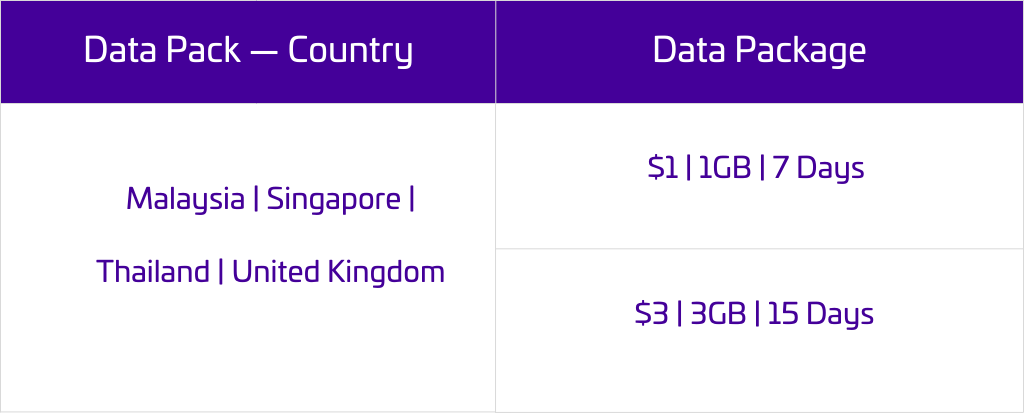This screenshot has height=413, width=1024.
Task: Click the 3GB data amount
Action: pos(718,314)
